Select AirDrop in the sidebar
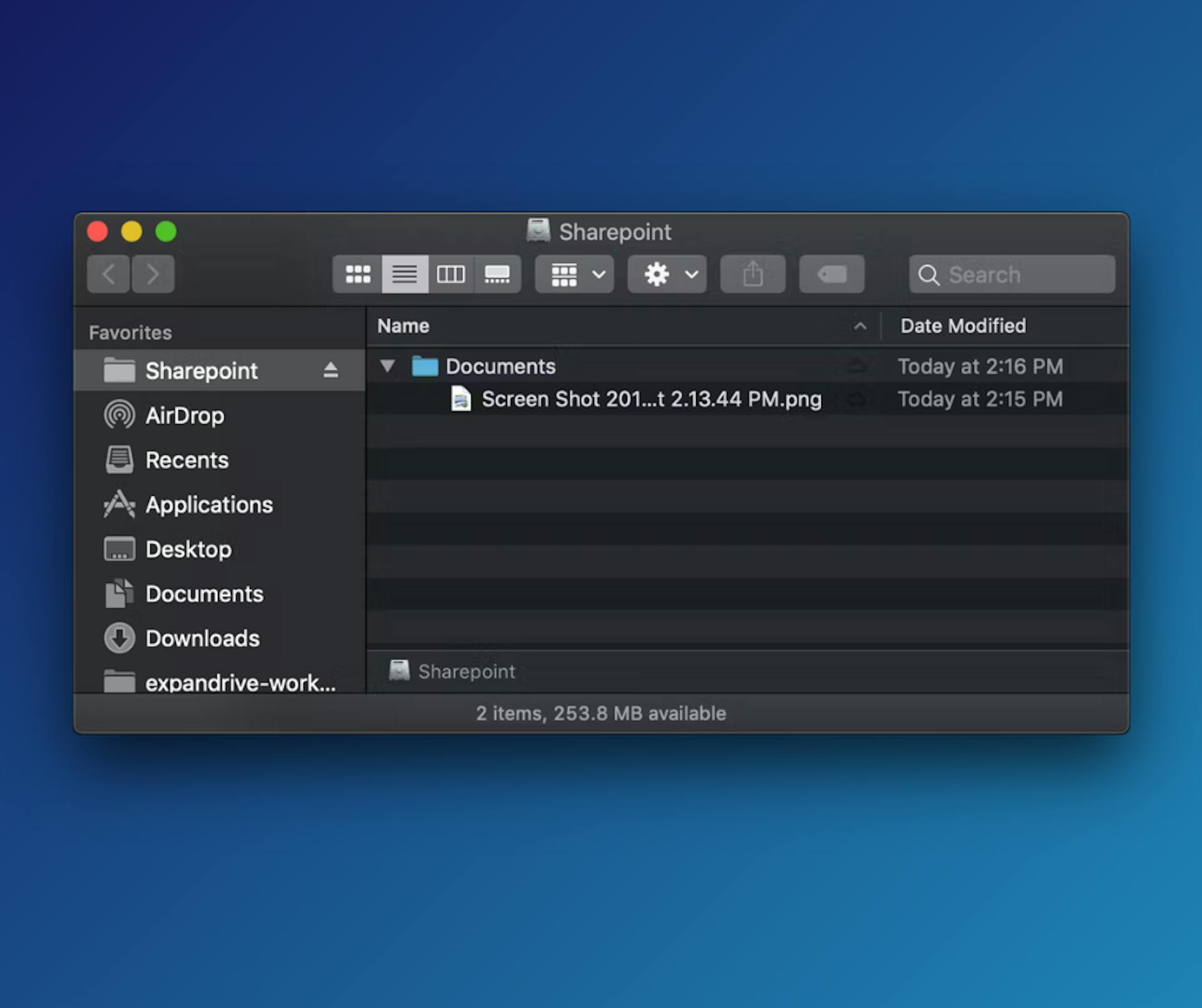The height and width of the screenshot is (1008, 1202). 185,415
